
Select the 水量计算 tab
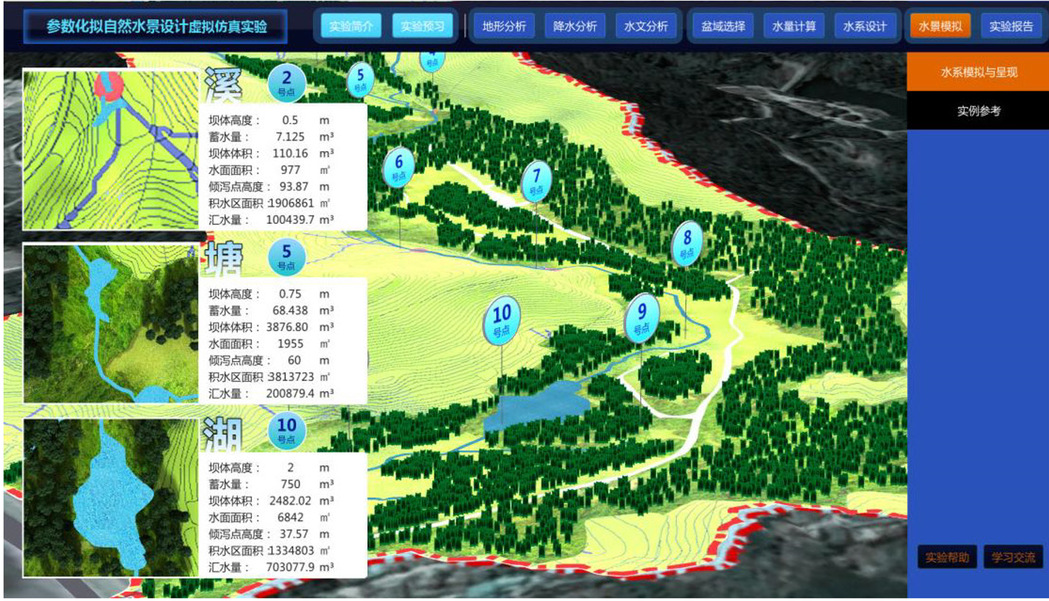[x=794, y=26]
